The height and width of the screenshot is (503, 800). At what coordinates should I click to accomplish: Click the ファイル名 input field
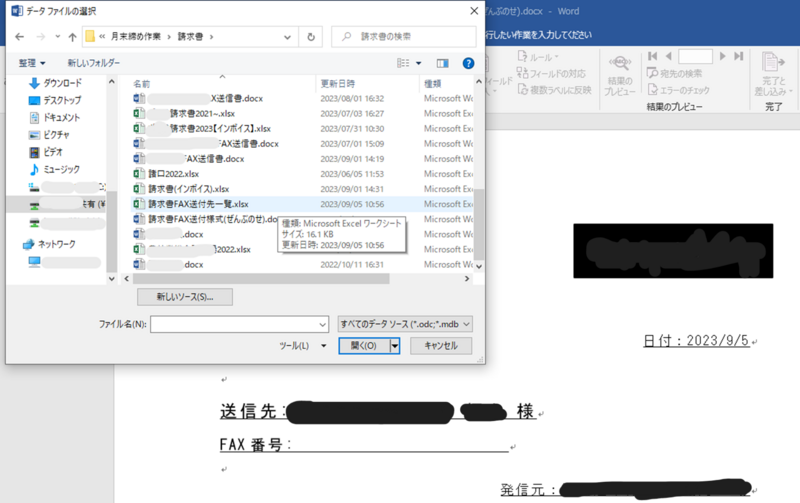pos(234,324)
